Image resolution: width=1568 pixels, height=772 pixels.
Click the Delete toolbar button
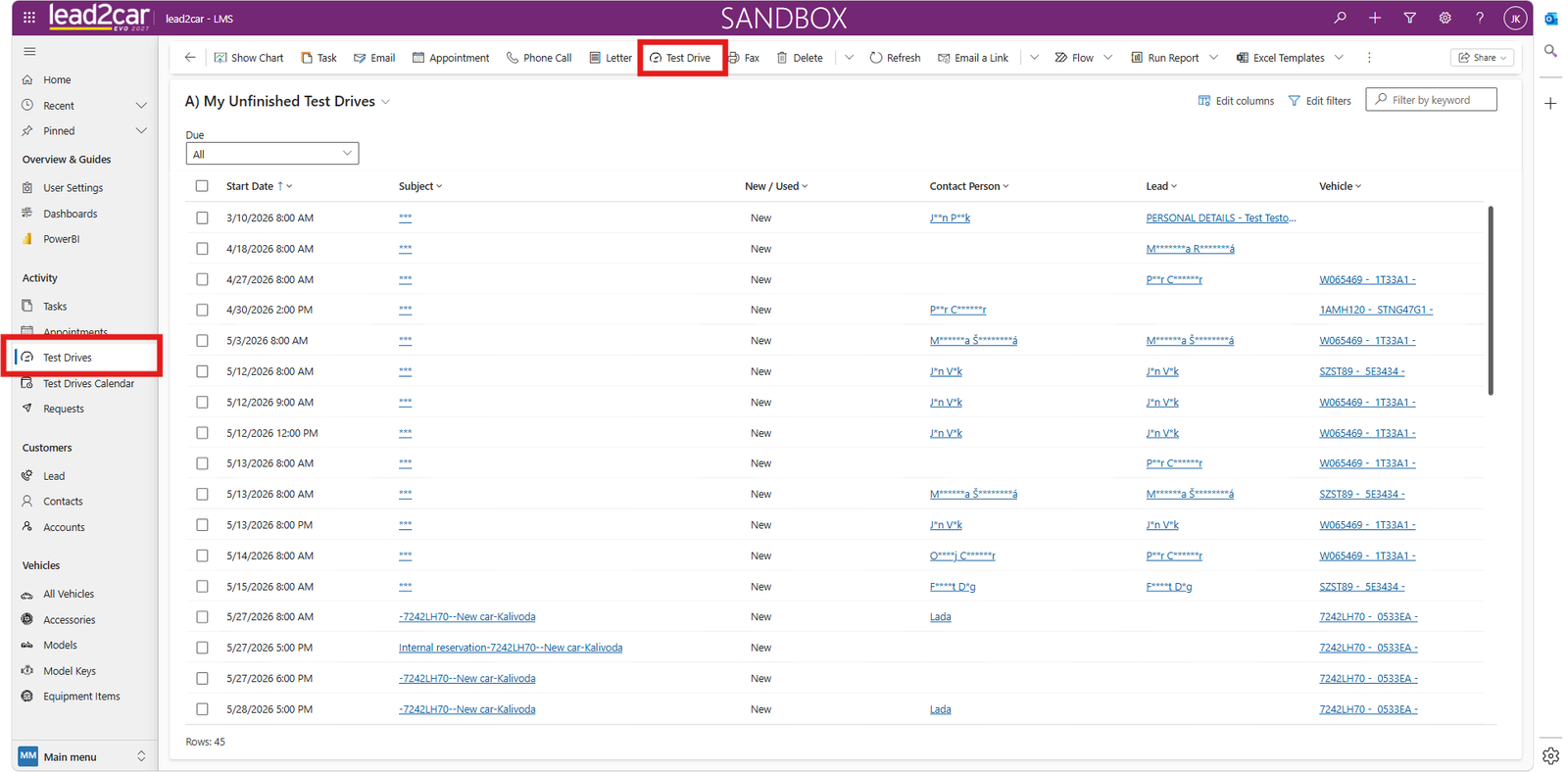pyautogui.click(x=800, y=58)
